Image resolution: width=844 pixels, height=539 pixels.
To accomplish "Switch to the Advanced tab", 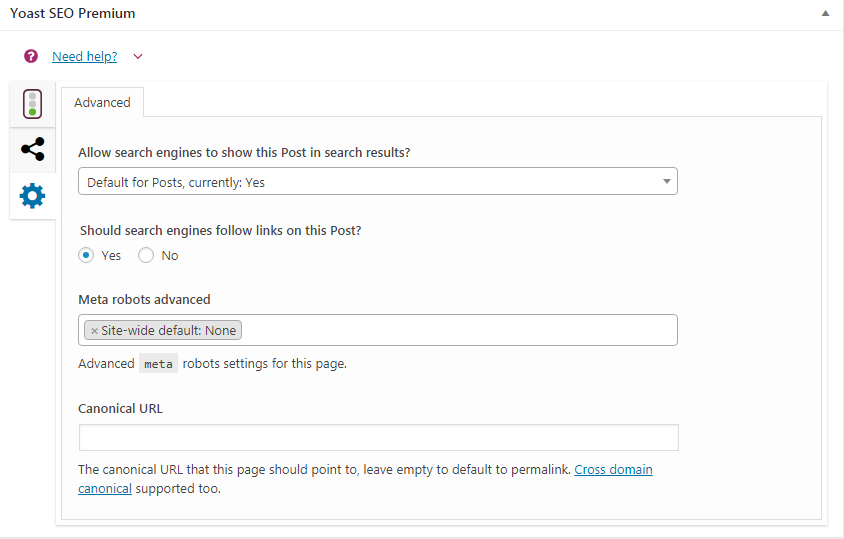I will (x=102, y=102).
